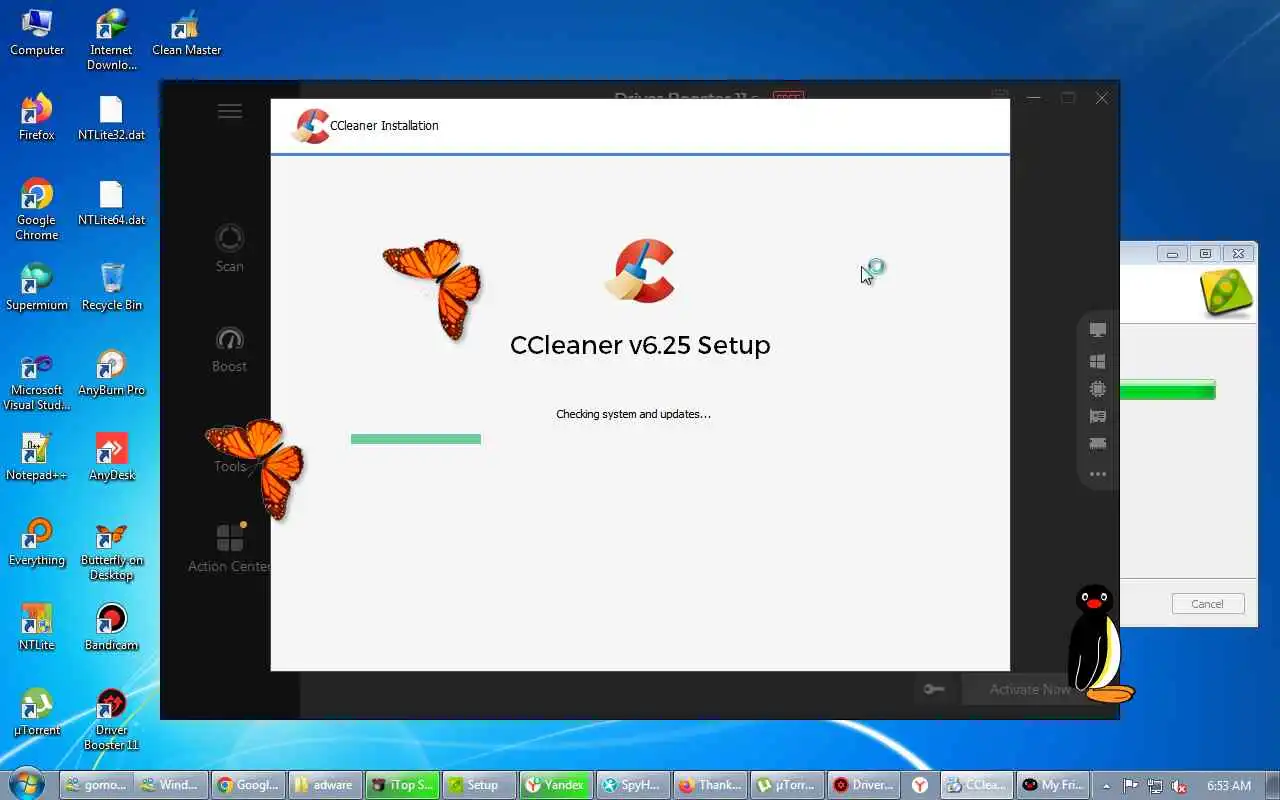Open the Everything search shortcut
The height and width of the screenshot is (800, 1280).
[37, 543]
